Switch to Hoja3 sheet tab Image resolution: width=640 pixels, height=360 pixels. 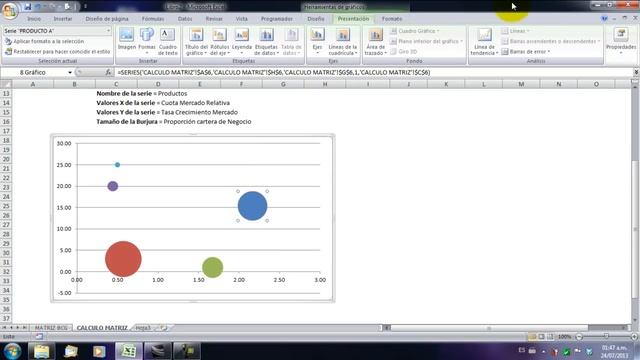143,328
